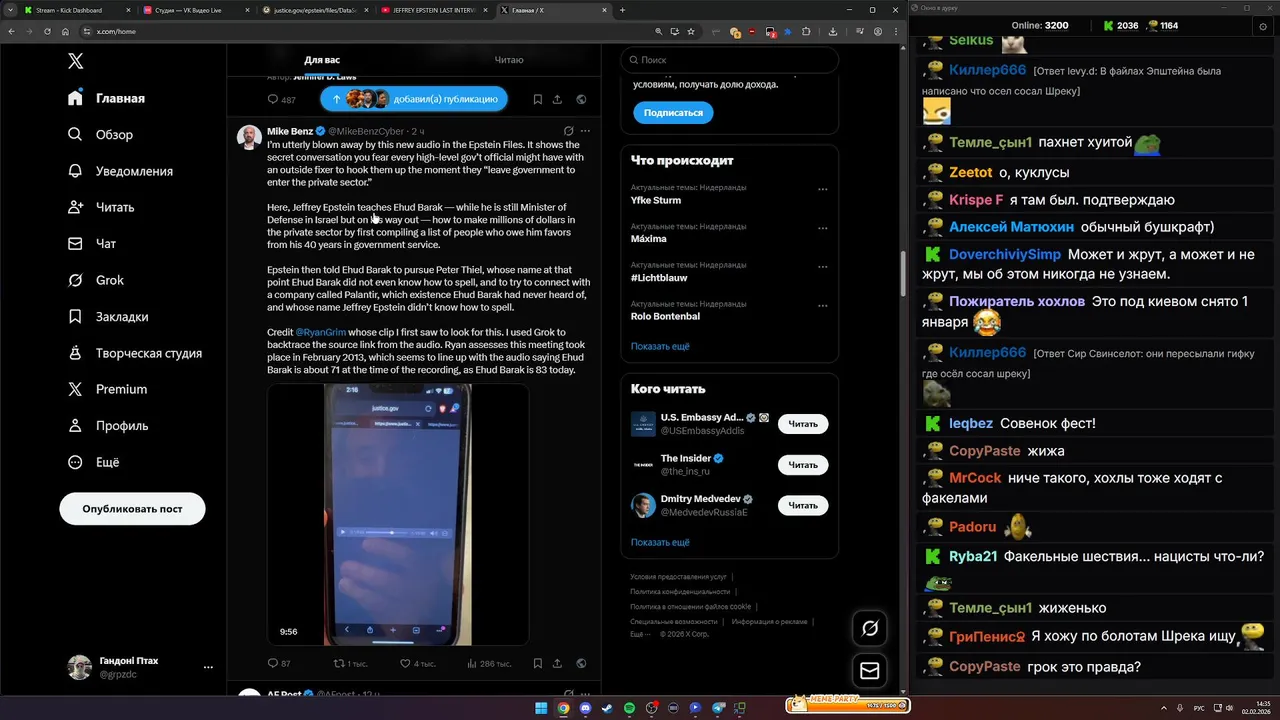Open Grok explain icon on Mike Benz post

pyautogui.click(x=568, y=131)
